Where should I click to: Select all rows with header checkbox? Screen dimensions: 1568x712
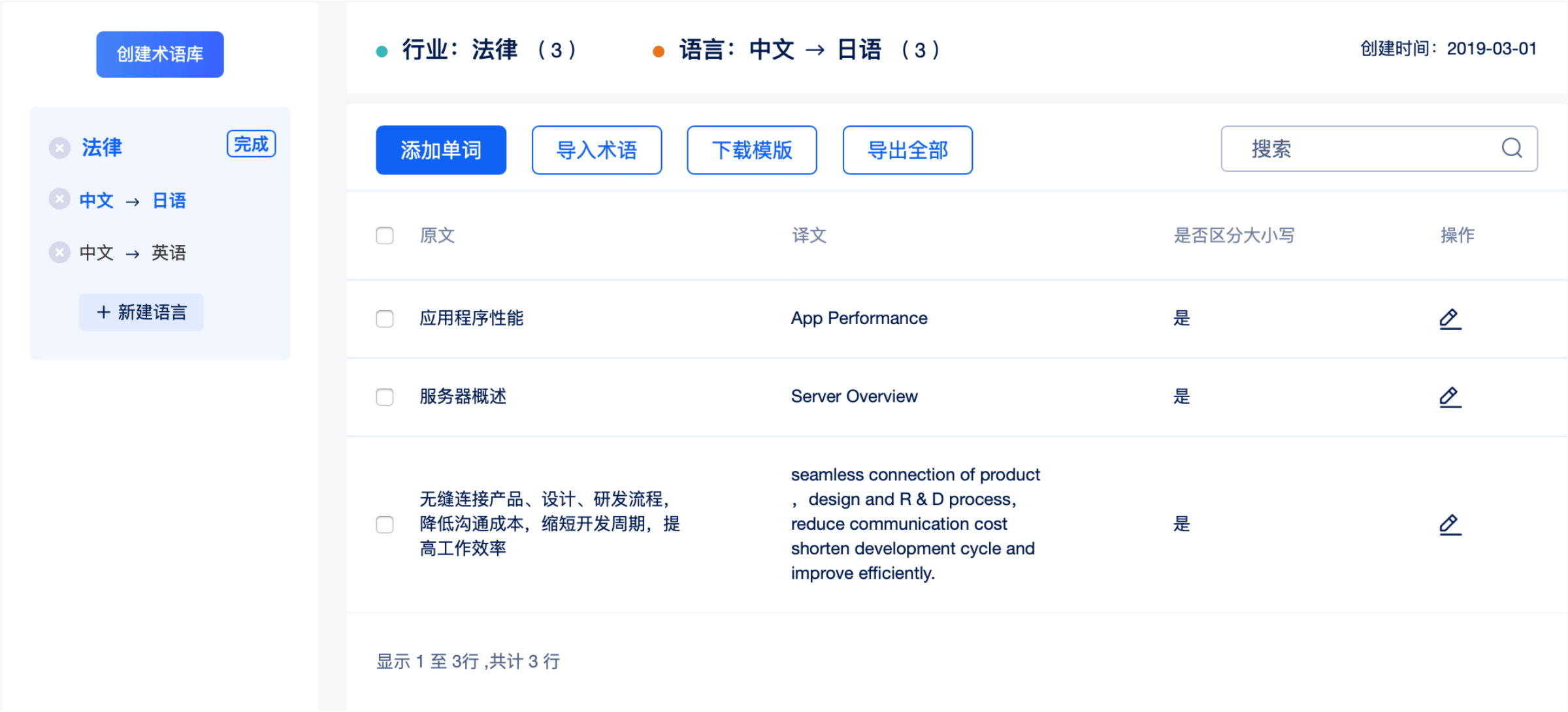point(385,235)
